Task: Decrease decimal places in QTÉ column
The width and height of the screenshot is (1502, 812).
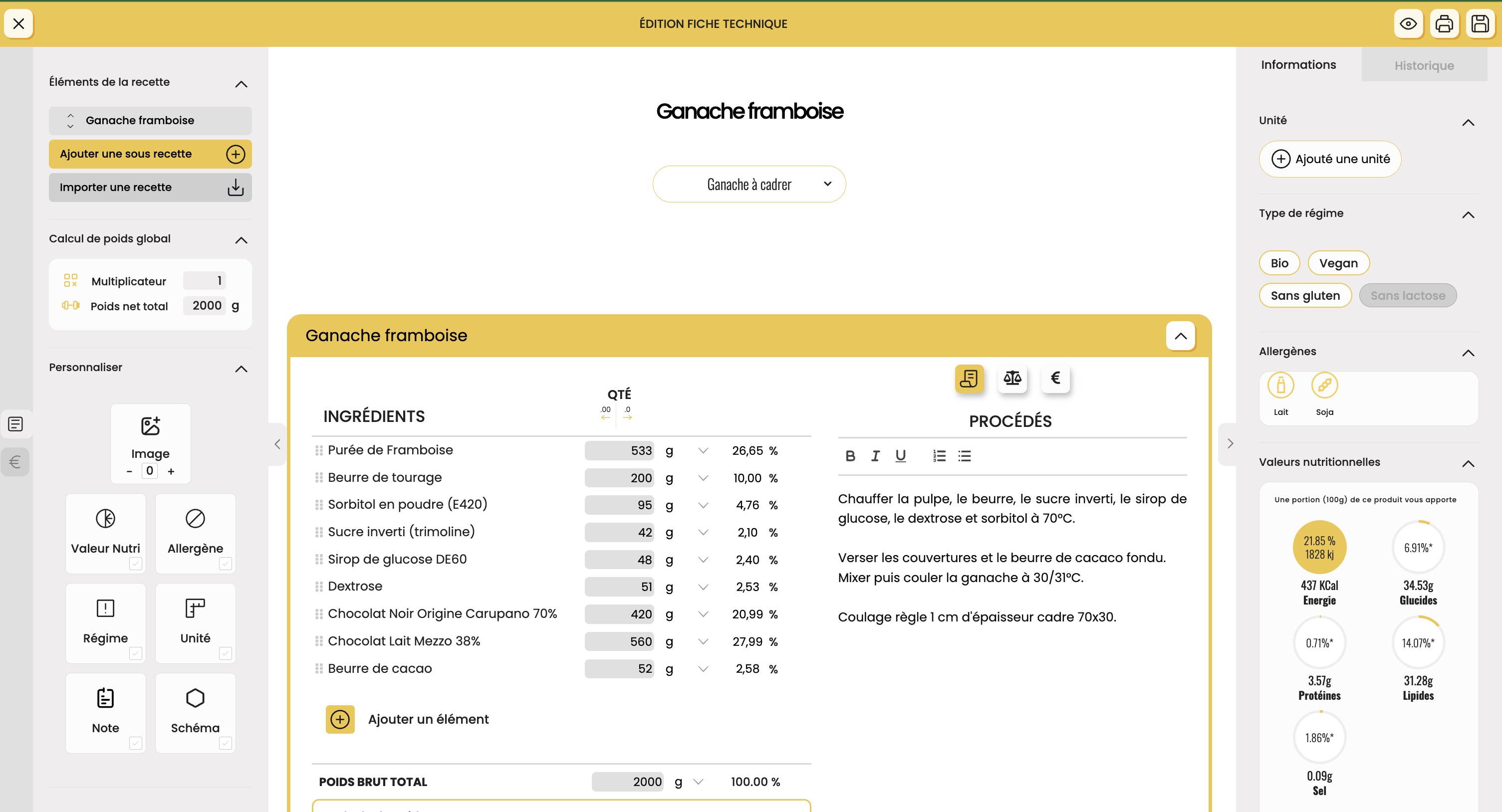Action: pyautogui.click(x=627, y=412)
